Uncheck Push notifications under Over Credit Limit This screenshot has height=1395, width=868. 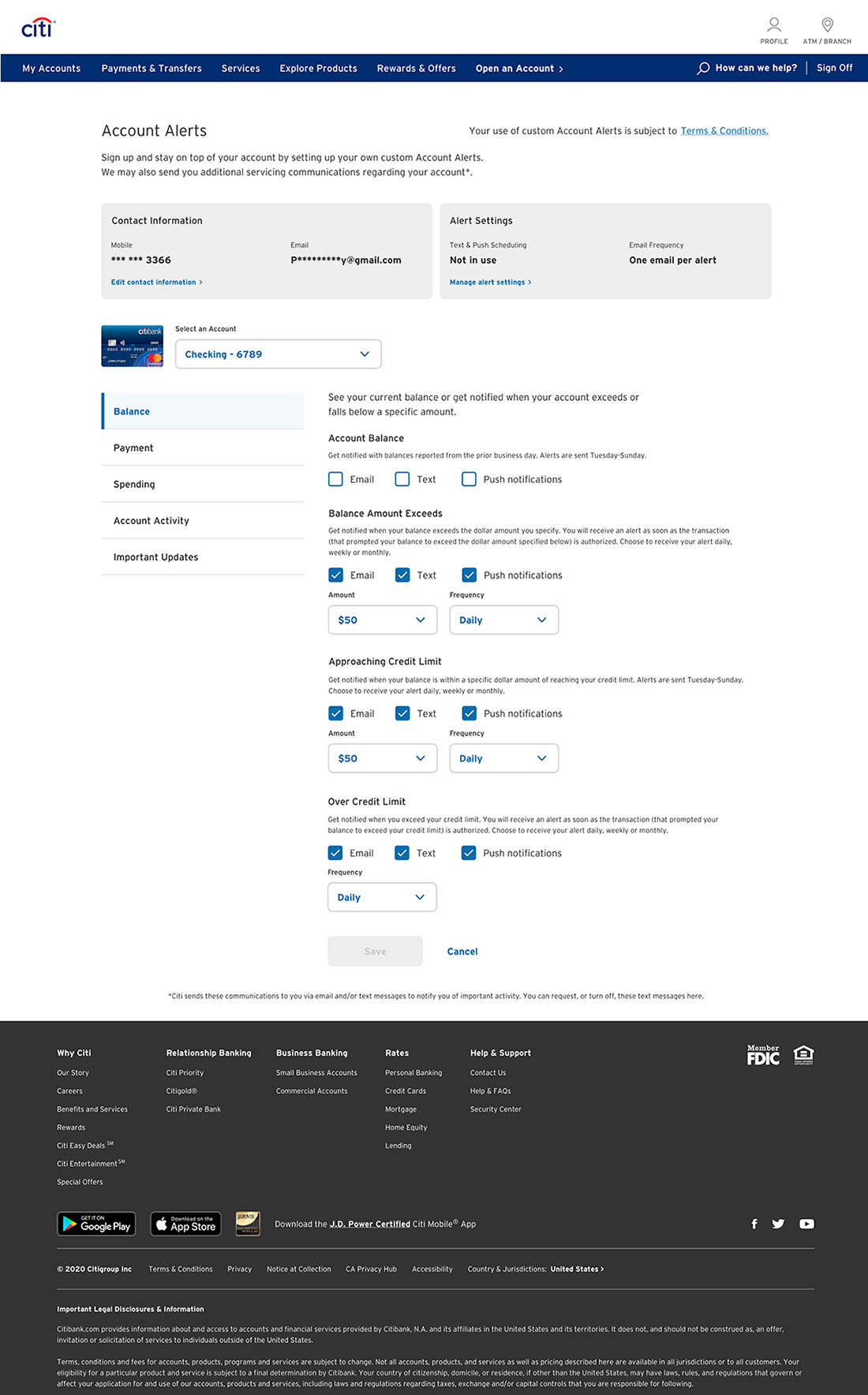(x=468, y=853)
